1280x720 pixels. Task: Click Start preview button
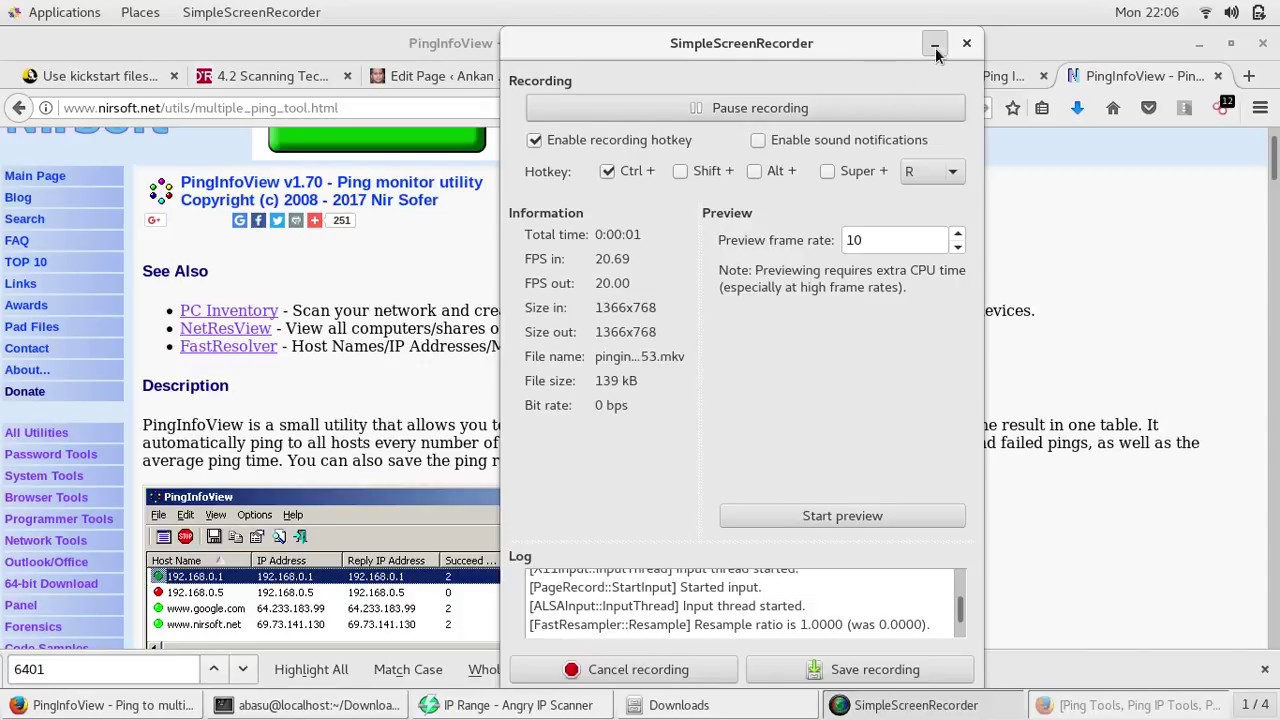coord(842,516)
